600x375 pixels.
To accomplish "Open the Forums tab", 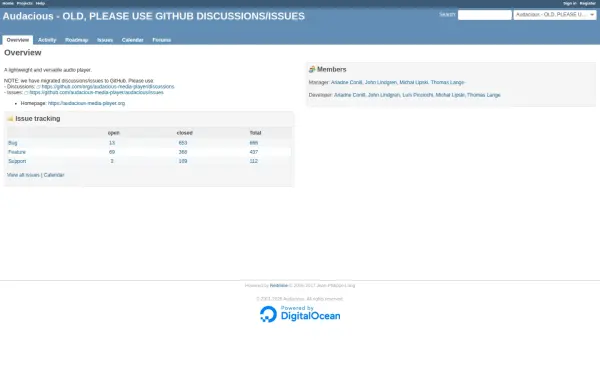I will [x=161, y=40].
